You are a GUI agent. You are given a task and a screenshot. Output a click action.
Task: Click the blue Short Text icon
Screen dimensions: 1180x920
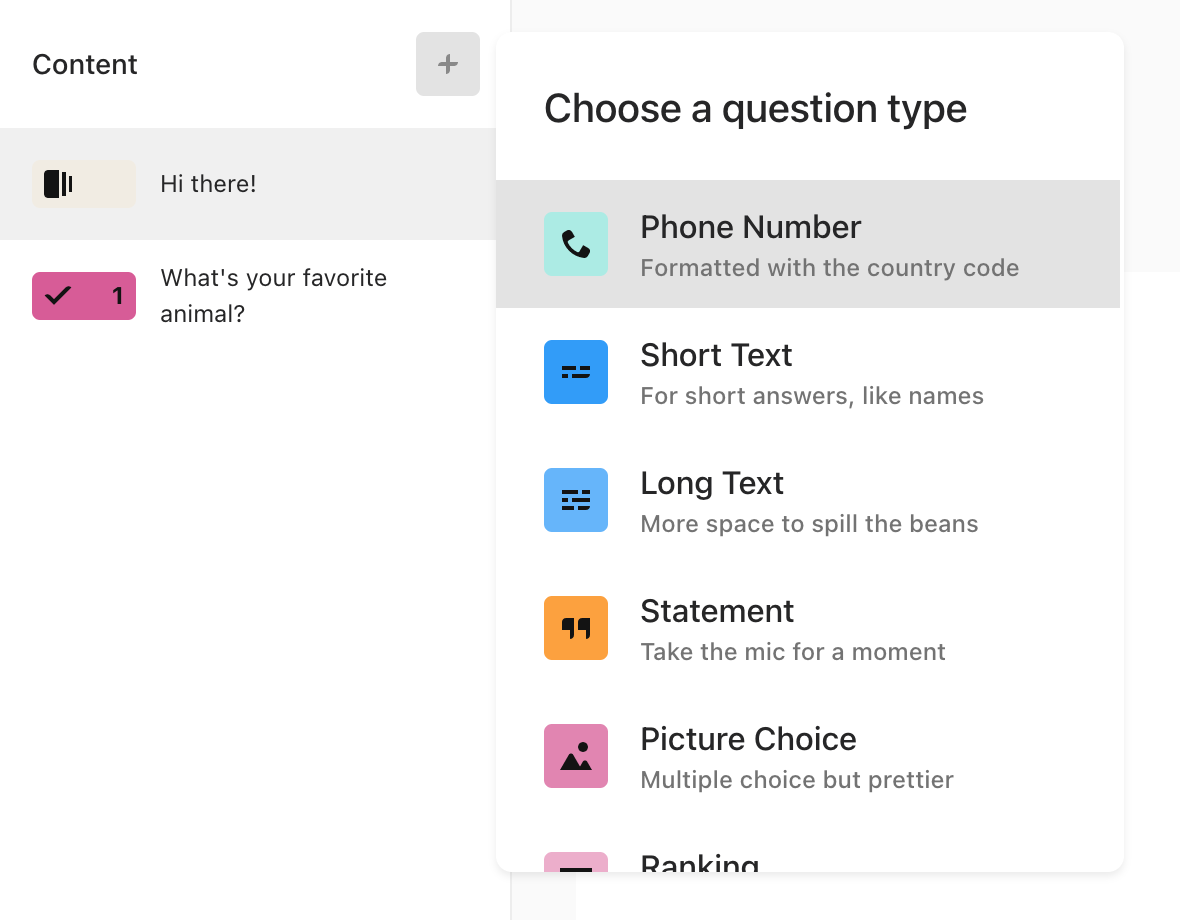[576, 372]
